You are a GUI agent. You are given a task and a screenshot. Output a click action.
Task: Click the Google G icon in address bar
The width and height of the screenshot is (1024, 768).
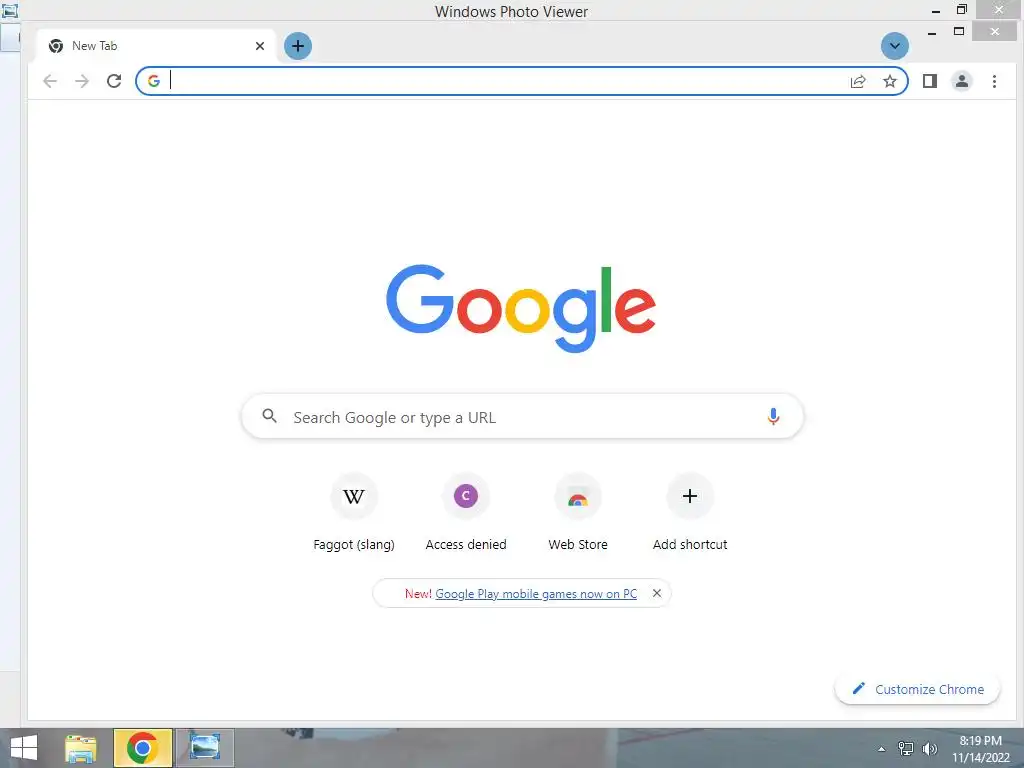(153, 80)
